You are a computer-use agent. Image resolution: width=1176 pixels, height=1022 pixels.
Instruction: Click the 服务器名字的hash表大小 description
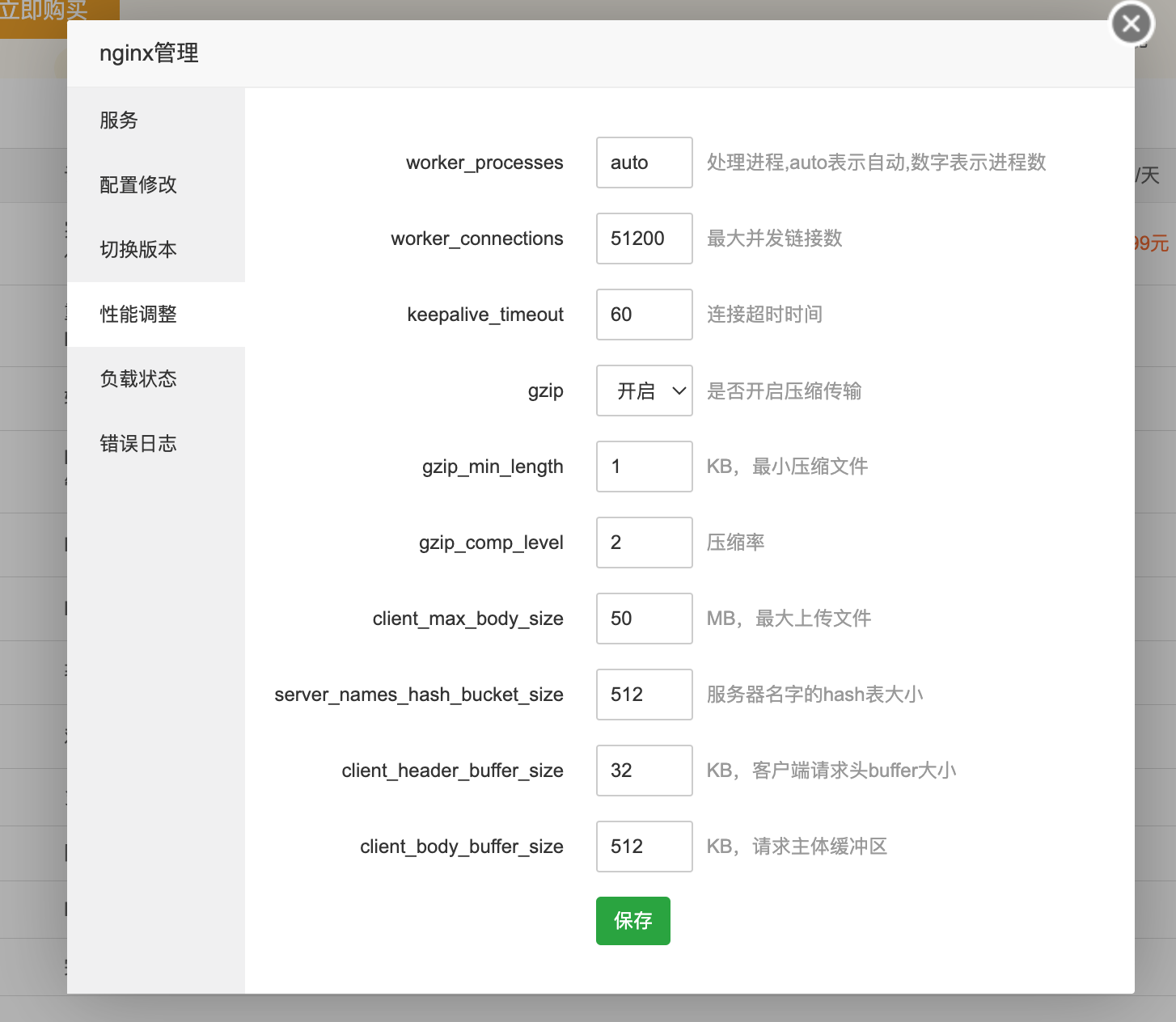[814, 695]
